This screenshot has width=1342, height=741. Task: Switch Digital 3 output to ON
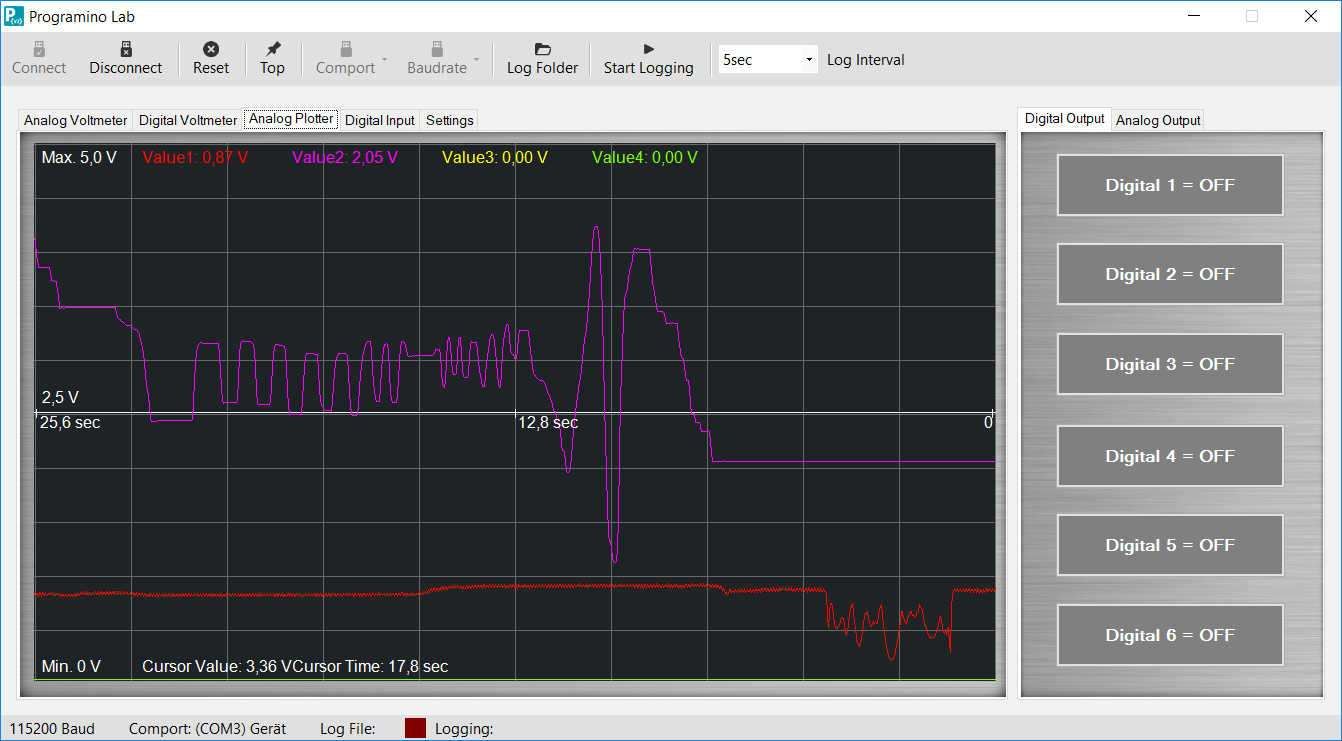pyautogui.click(x=1169, y=364)
